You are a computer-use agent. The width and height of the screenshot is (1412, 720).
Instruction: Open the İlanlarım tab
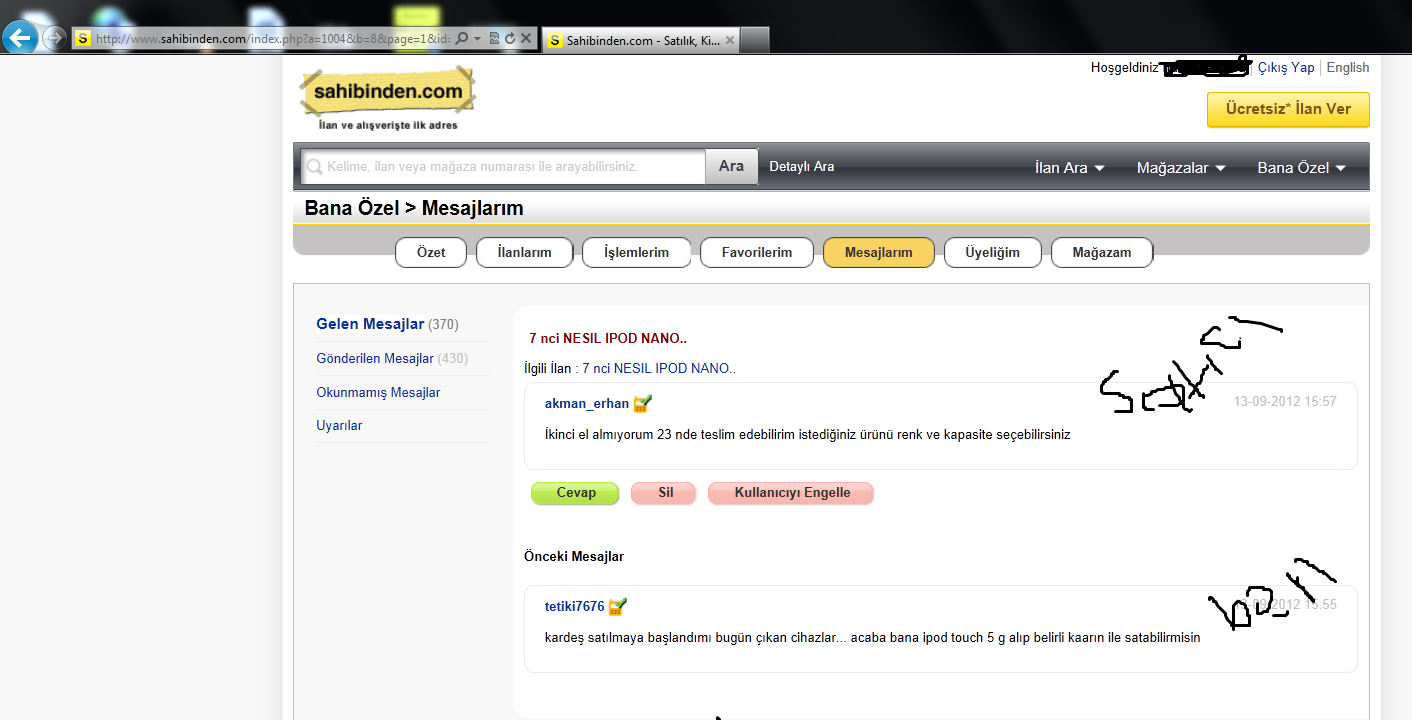[x=525, y=252]
